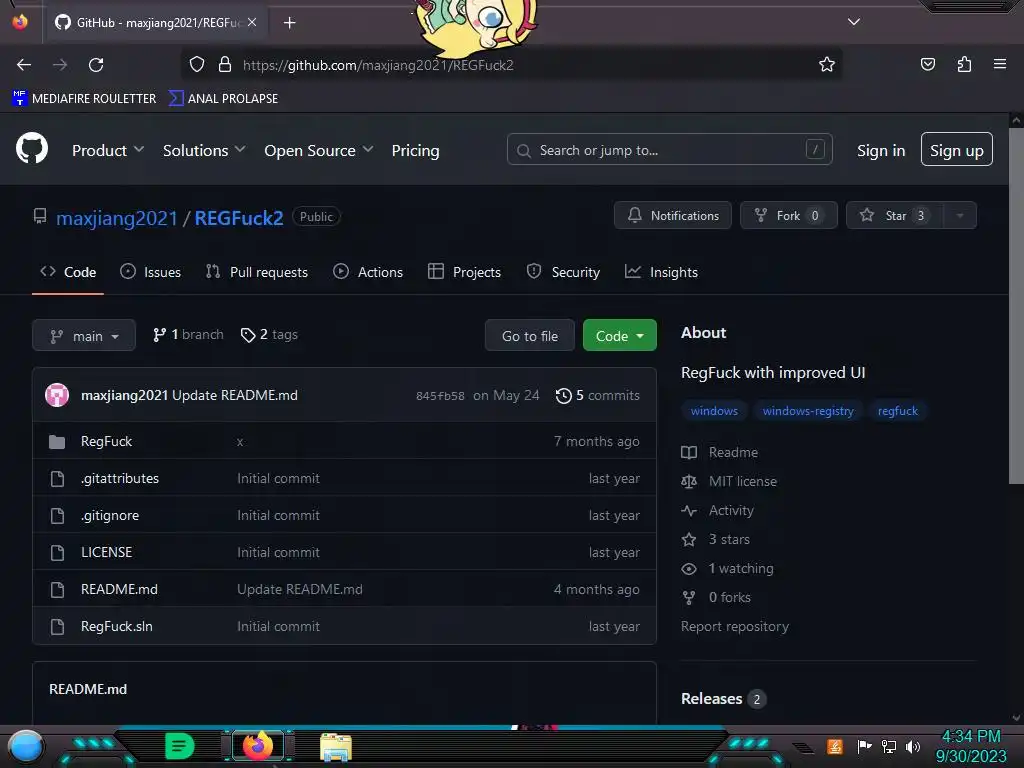This screenshot has width=1024, height=768.
Task: Open the .gitignore file
Action: [110, 515]
